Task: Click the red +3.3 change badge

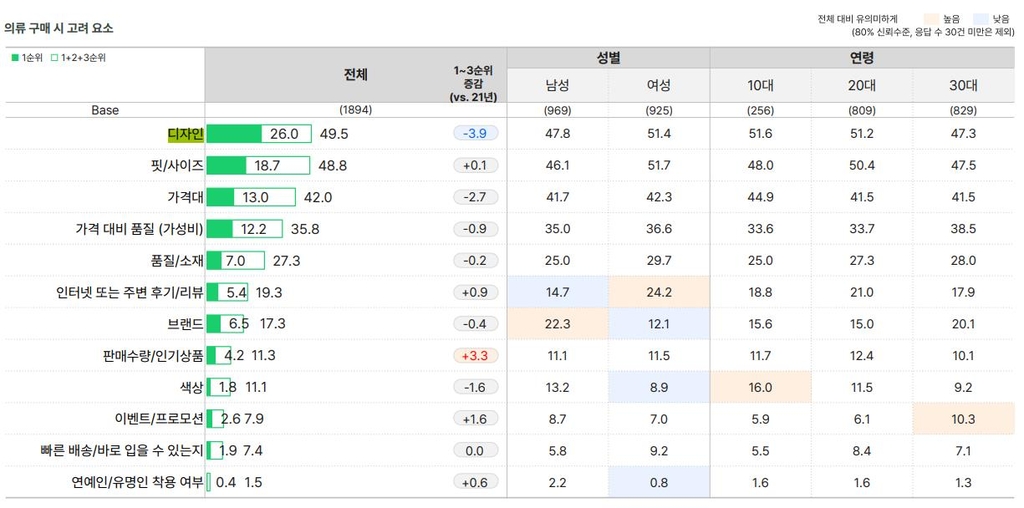Action: (x=475, y=356)
